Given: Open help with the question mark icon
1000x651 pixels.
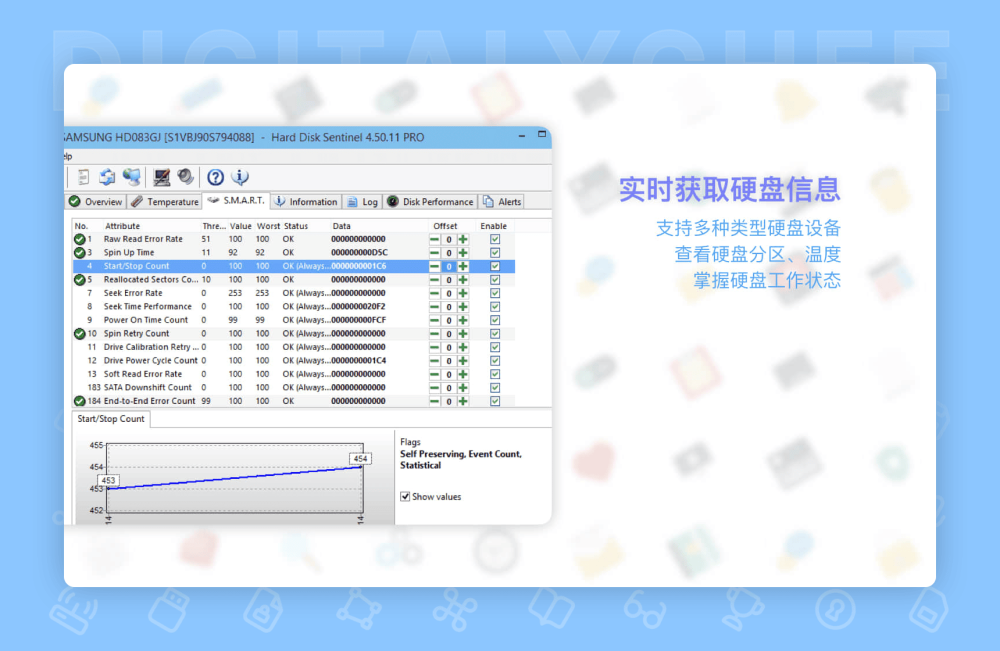Looking at the screenshot, I should pos(216,177).
